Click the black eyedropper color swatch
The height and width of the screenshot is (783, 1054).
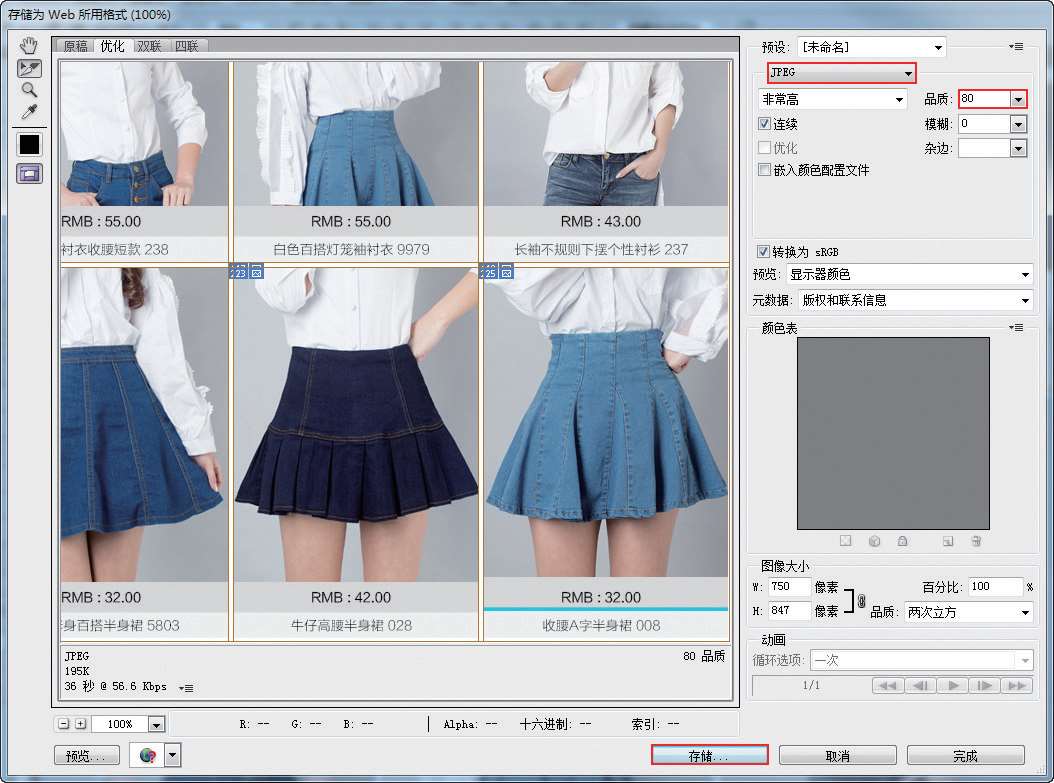pyautogui.click(x=30, y=144)
